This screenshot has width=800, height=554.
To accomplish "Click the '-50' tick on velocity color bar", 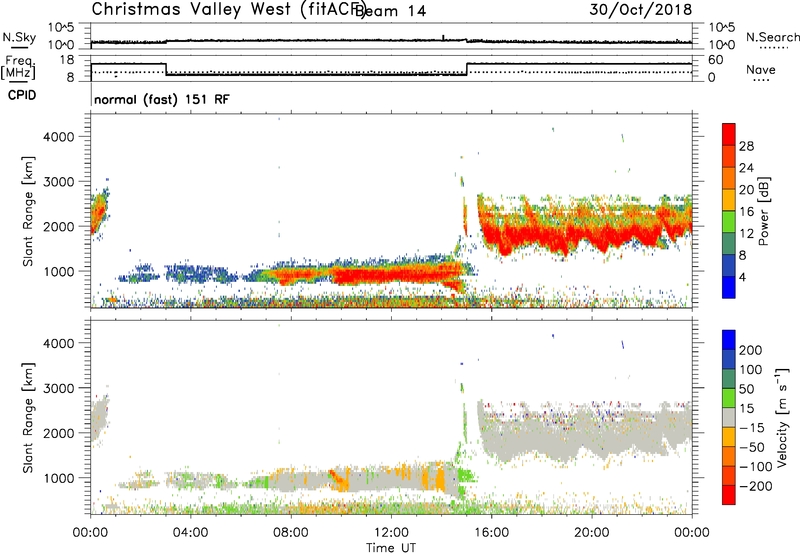I will (x=752, y=447).
